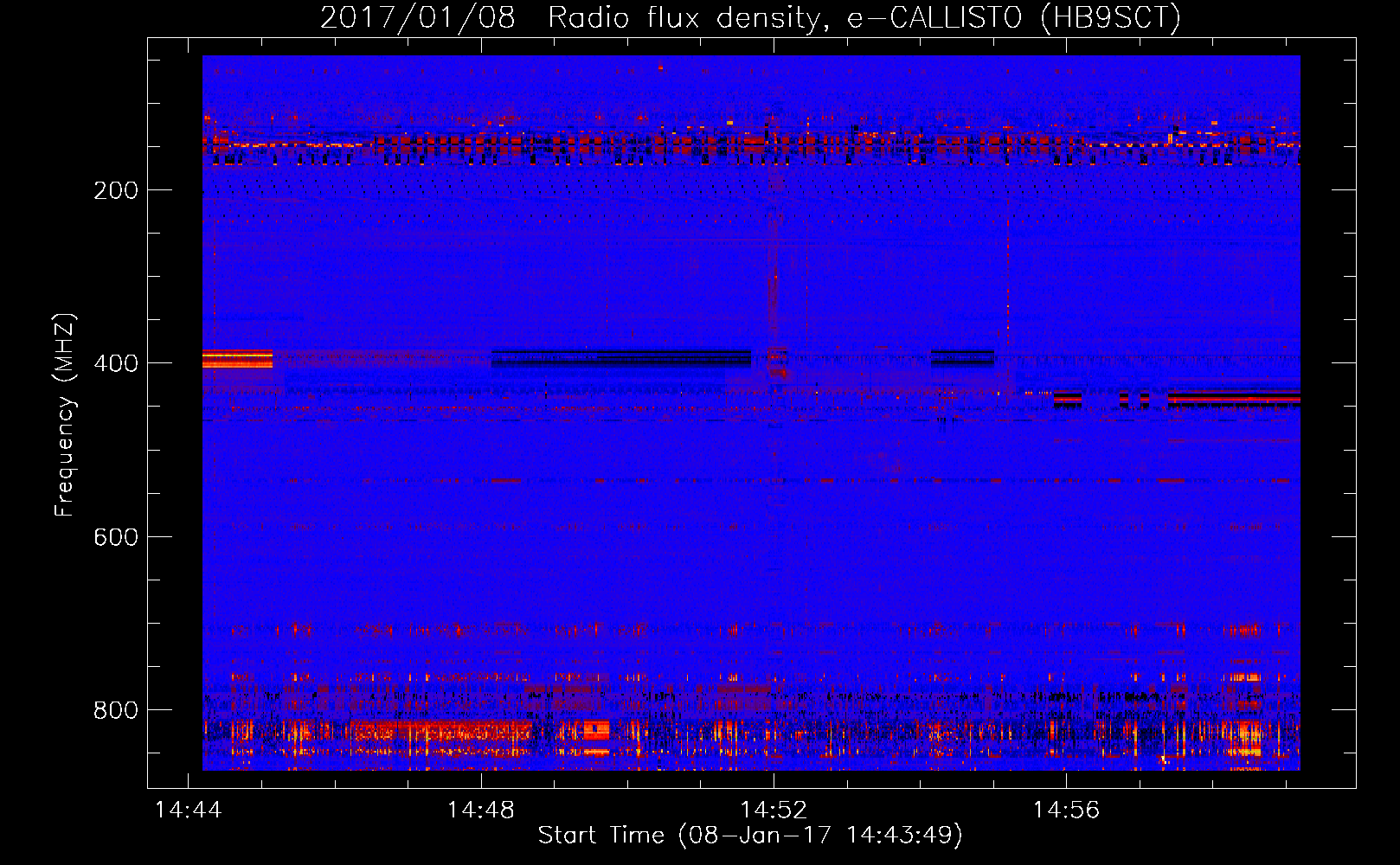This screenshot has width=1400, height=865.
Task: Click the 200 frequency tick label
Action: coord(116,190)
